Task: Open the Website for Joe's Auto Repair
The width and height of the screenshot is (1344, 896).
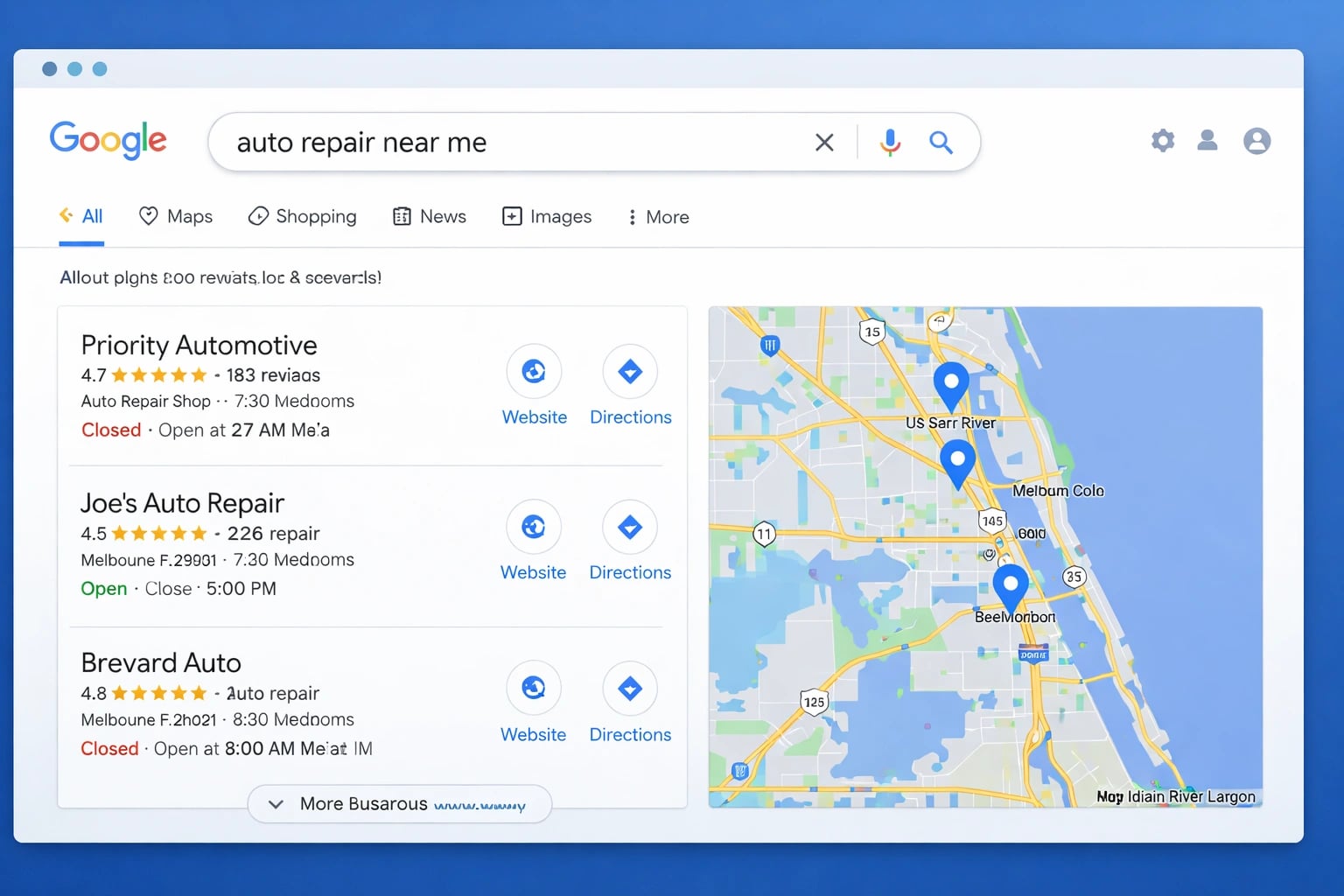Action: click(x=533, y=527)
